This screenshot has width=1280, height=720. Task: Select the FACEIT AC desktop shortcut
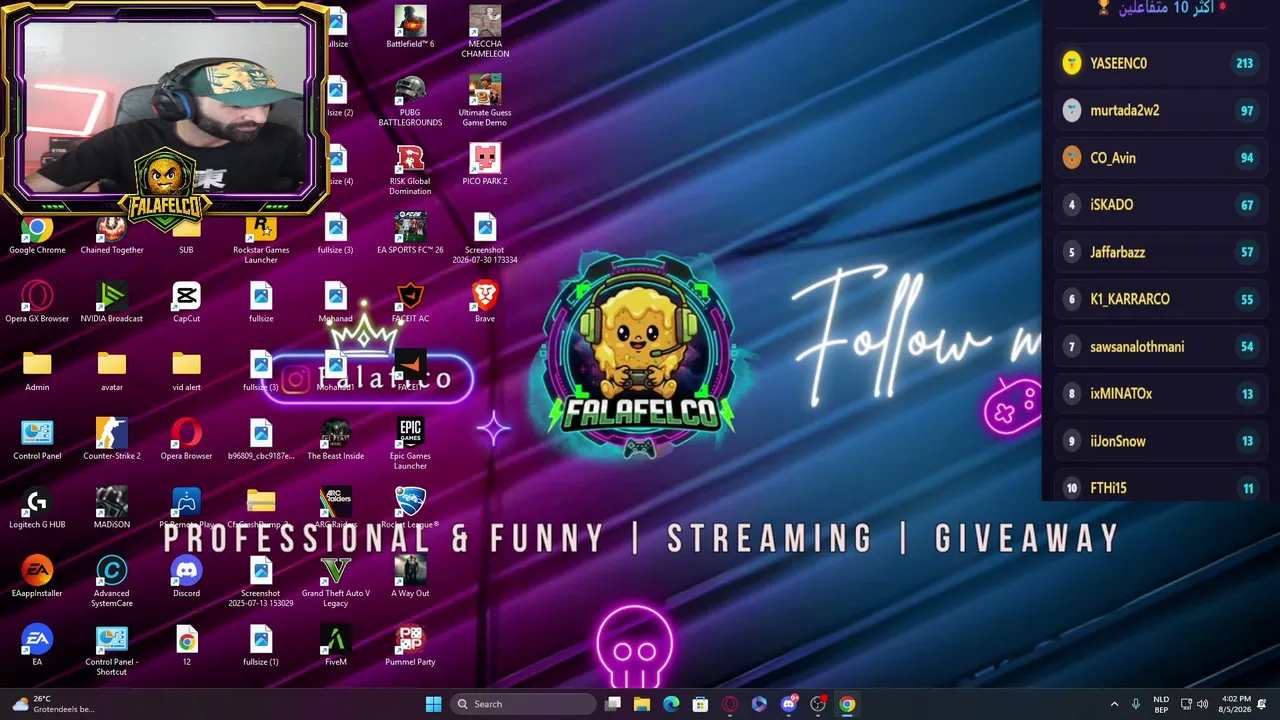tap(410, 303)
